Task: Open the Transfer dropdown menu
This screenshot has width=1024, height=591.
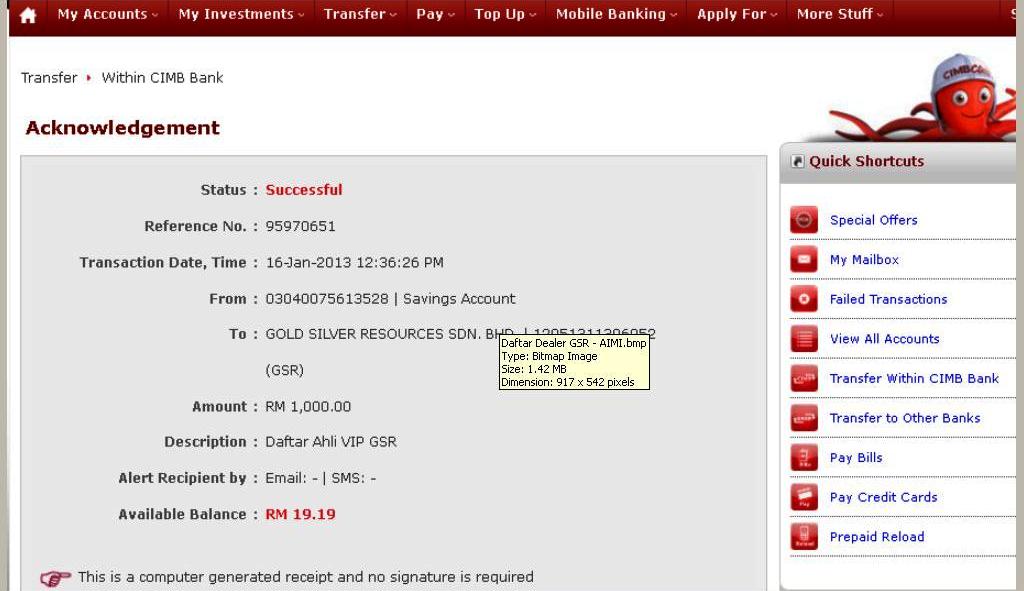Action: point(360,14)
